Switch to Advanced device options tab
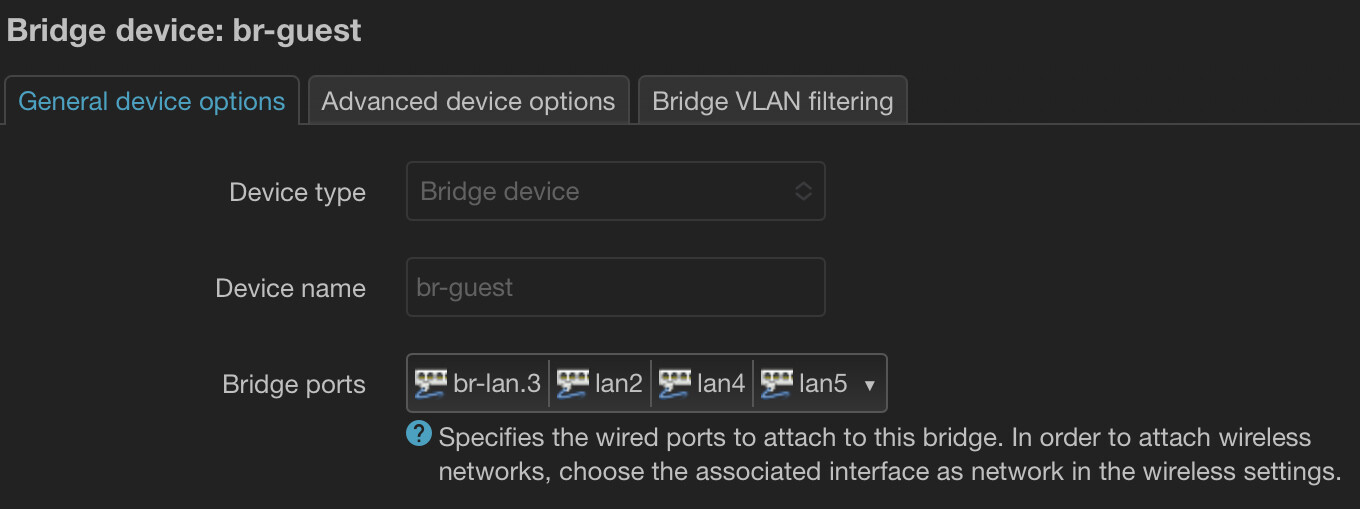 click(468, 102)
